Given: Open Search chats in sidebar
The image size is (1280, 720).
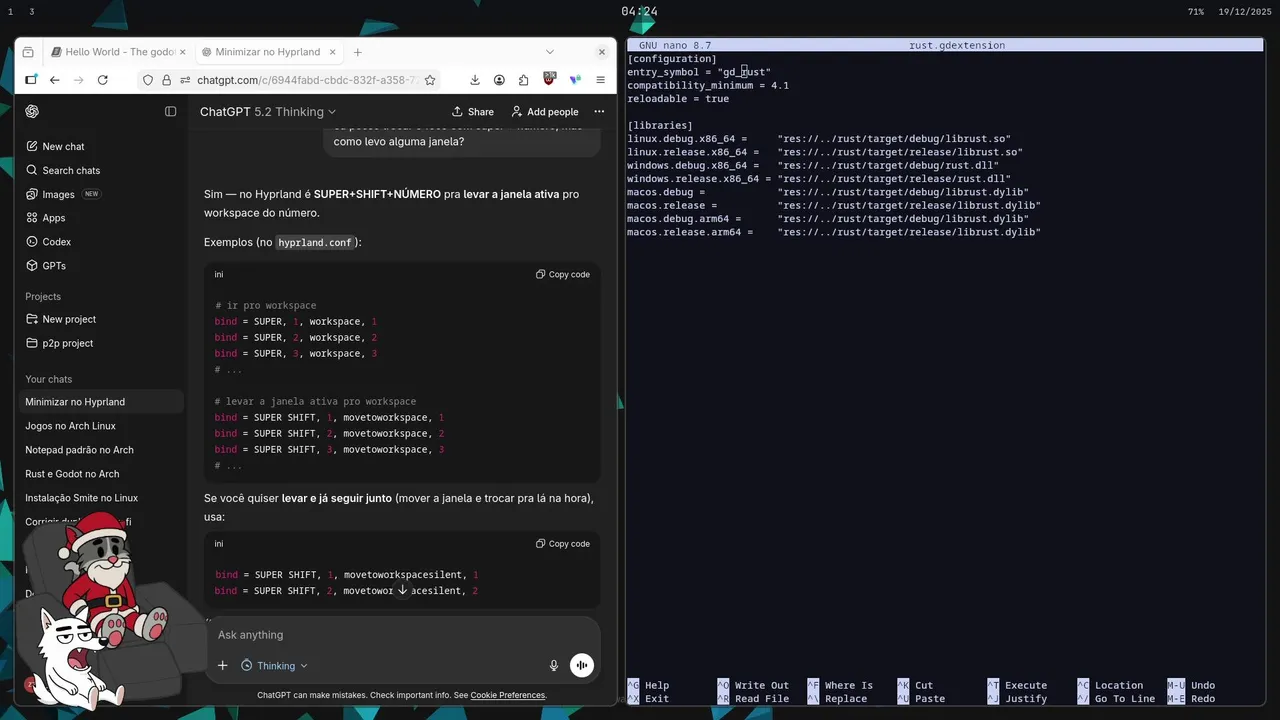Looking at the screenshot, I should (x=71, y=170).
